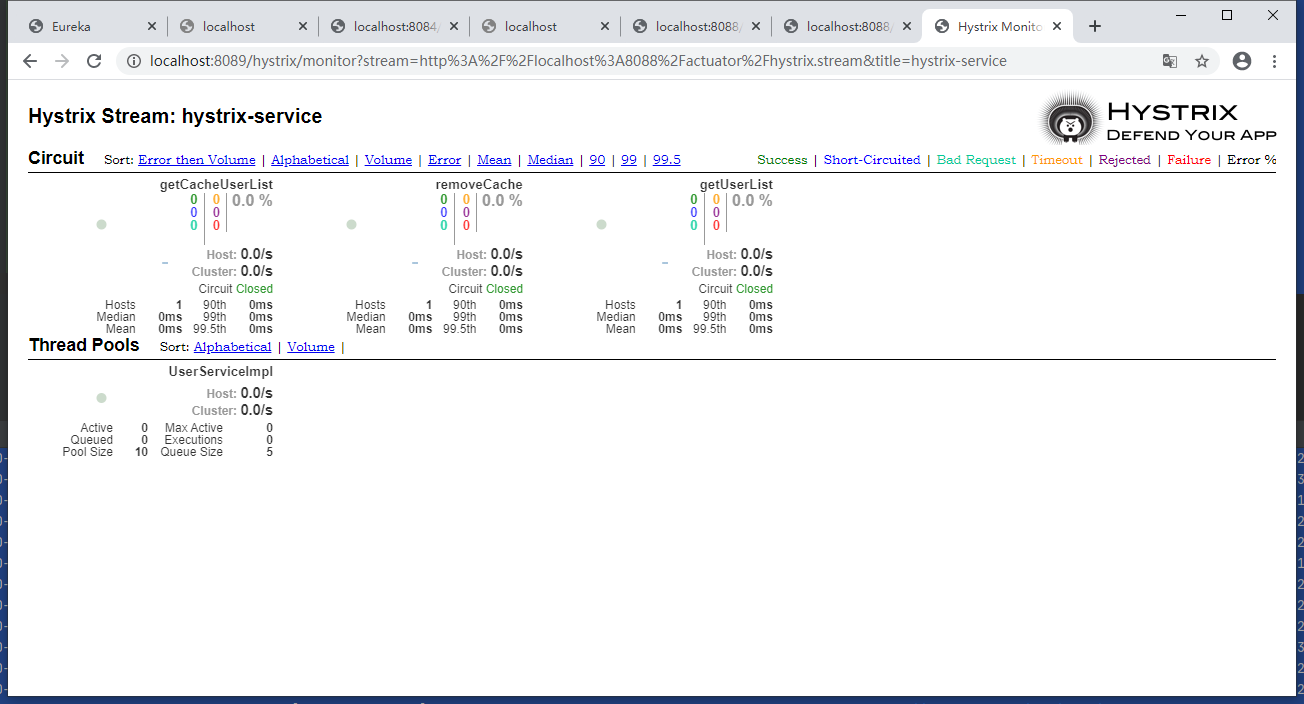Image resolution: width=1304 pixels, height=704 pixels.
Task: Open the translate page icon
Action: click(1170, 61)
